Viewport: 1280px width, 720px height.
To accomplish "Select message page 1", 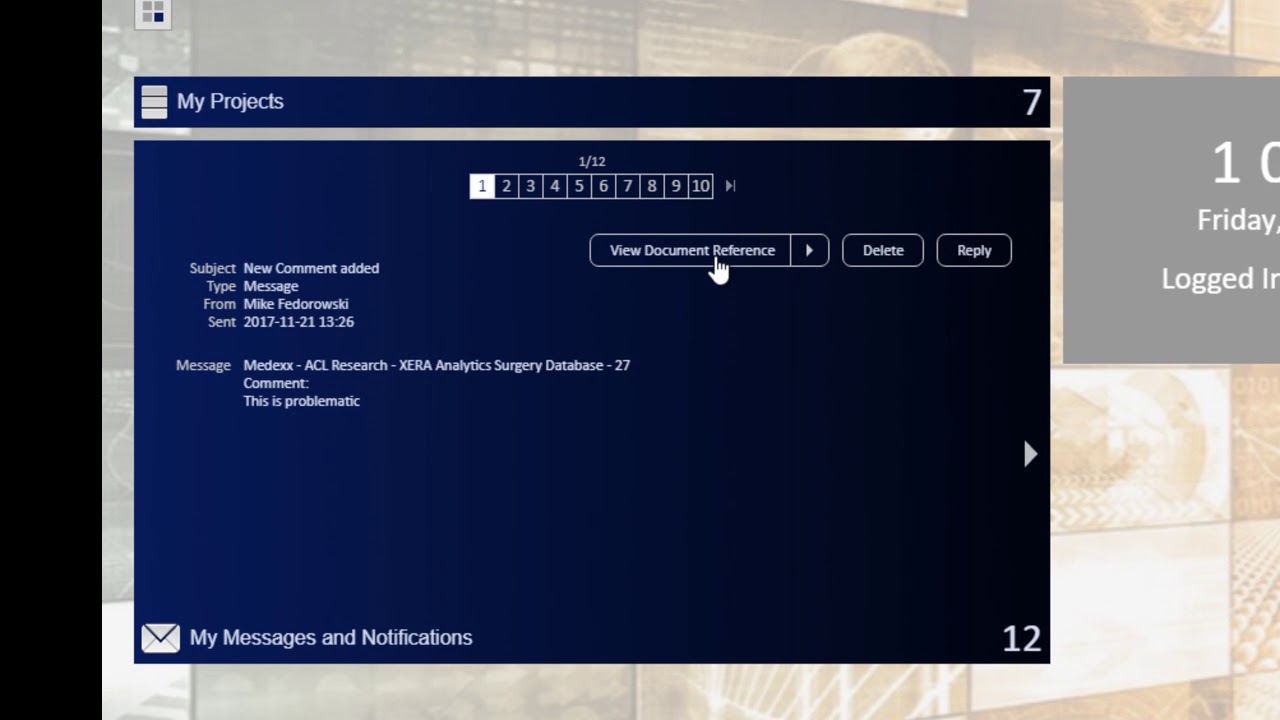I will click(482, 186).
